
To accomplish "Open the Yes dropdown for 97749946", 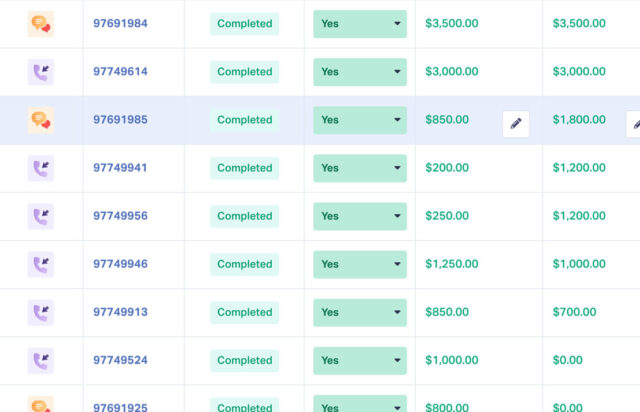I will tap(360, 264).
